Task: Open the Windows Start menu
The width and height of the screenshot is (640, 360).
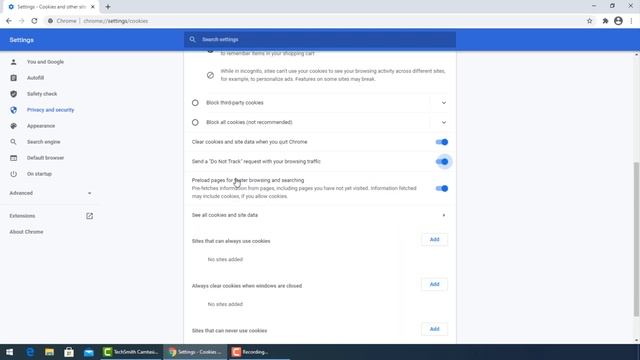Action: (9, 352)
